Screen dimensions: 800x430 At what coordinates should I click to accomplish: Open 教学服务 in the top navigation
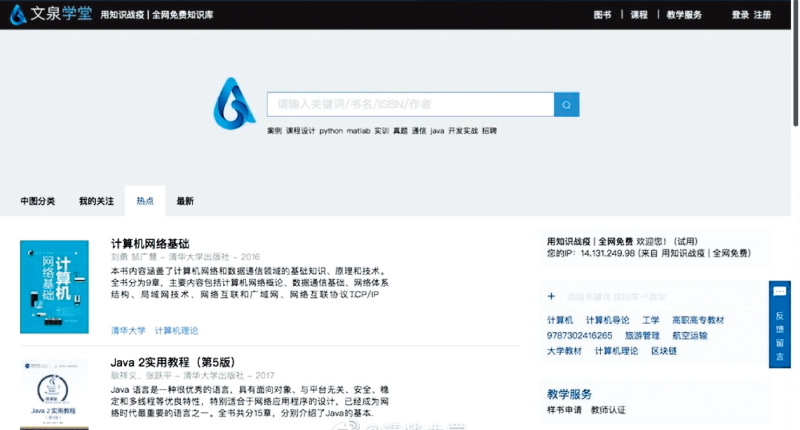(x=685, y=15)
